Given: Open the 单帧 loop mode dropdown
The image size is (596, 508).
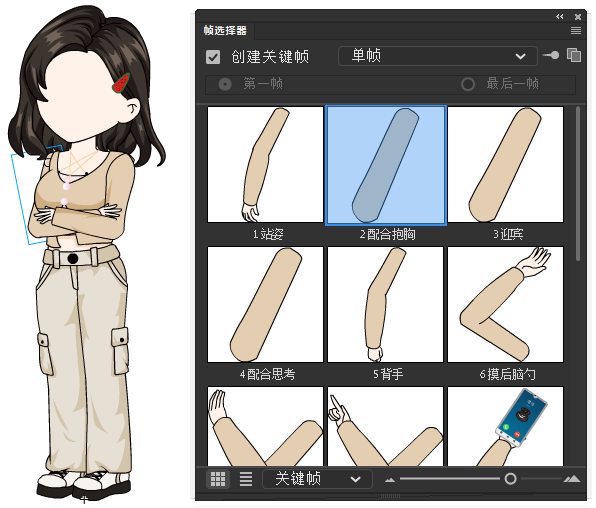Looking at the screenshot, I should click(x=437, y=56).
